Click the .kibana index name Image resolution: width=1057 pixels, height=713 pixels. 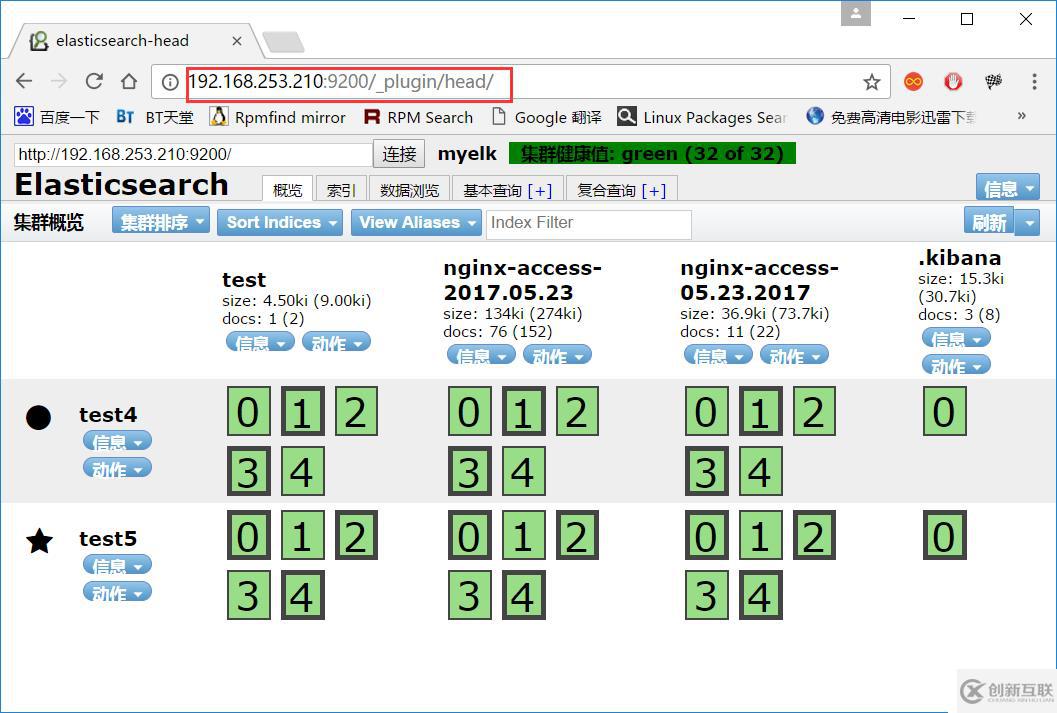pyautogui.click(x=959, y=258)
